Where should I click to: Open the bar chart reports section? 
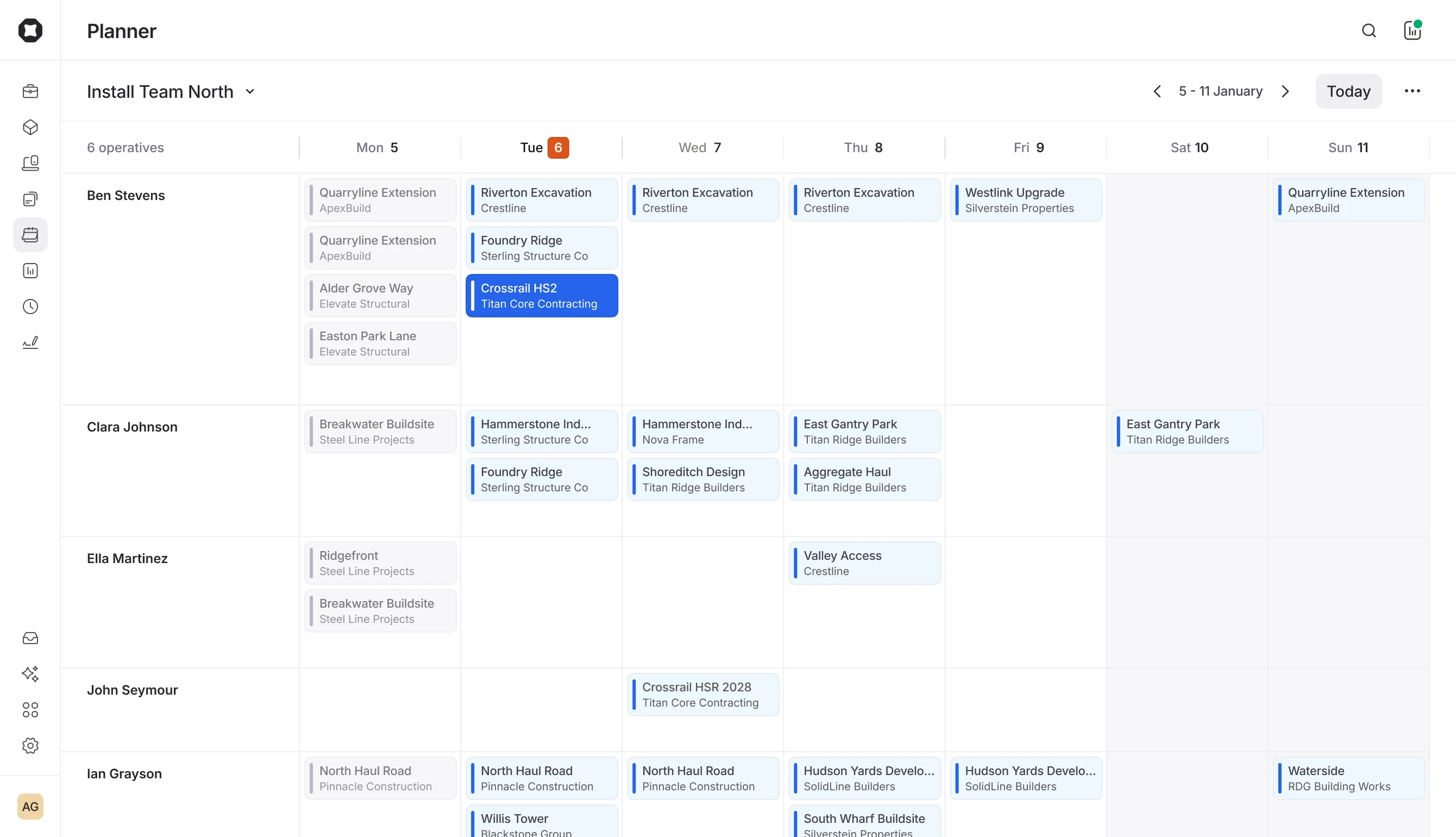pyautogui.click(x=30, y=270)
